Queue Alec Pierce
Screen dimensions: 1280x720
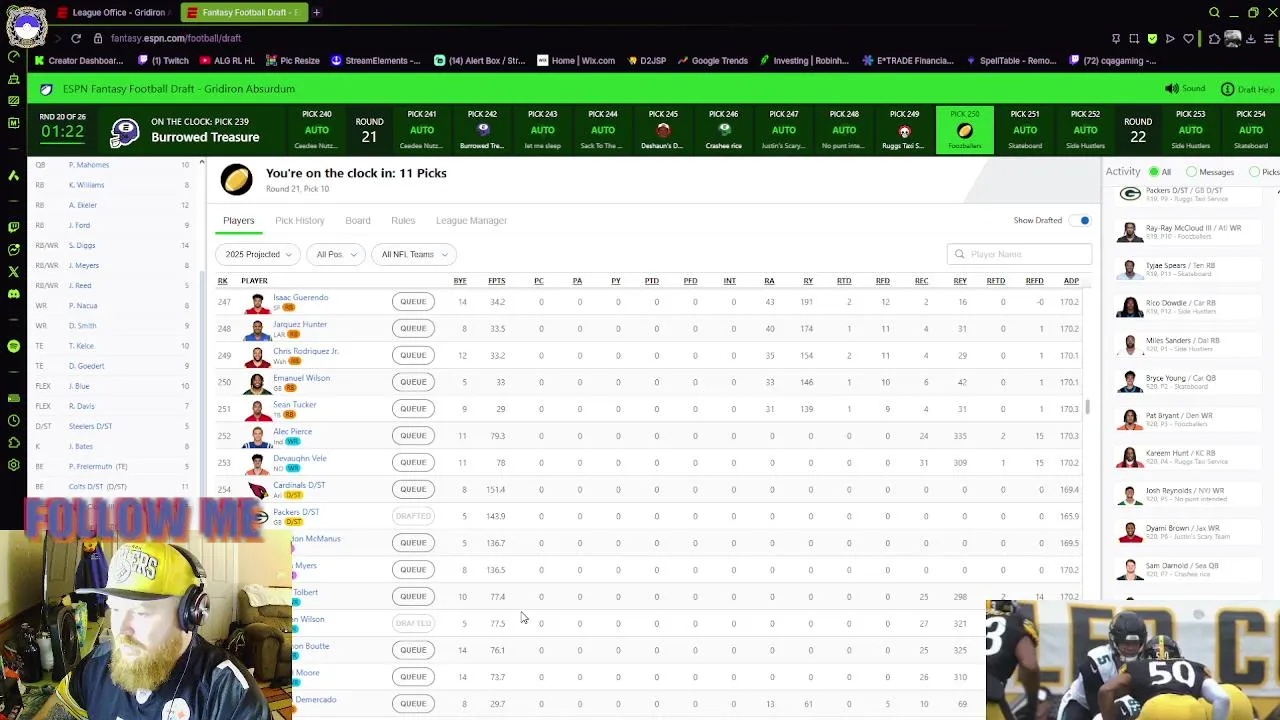coord(413,436)
